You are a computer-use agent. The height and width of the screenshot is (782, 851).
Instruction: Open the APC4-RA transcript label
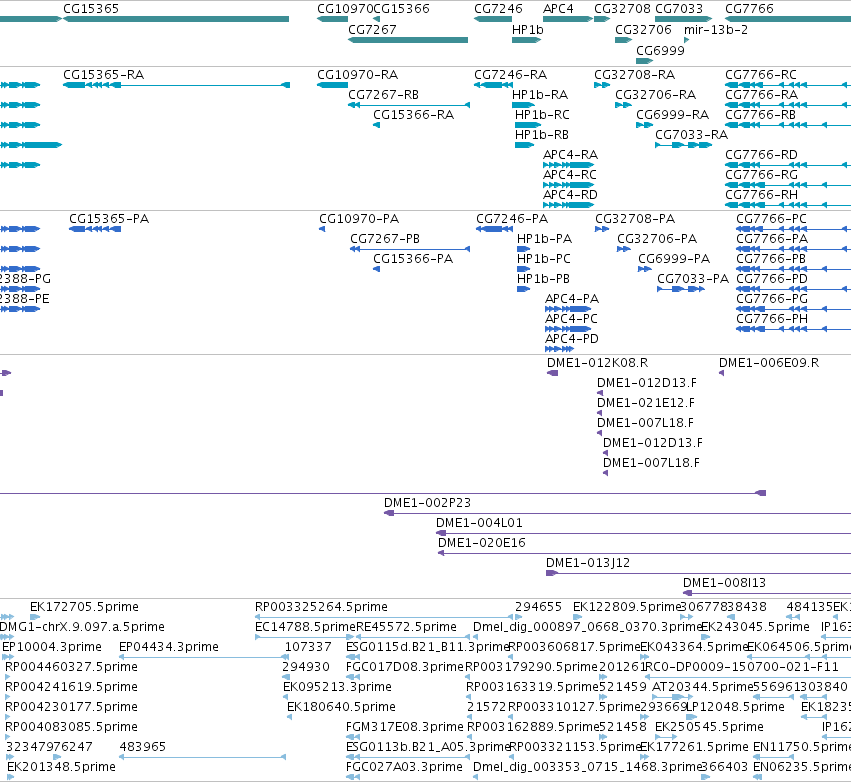(x=570, y=155)
